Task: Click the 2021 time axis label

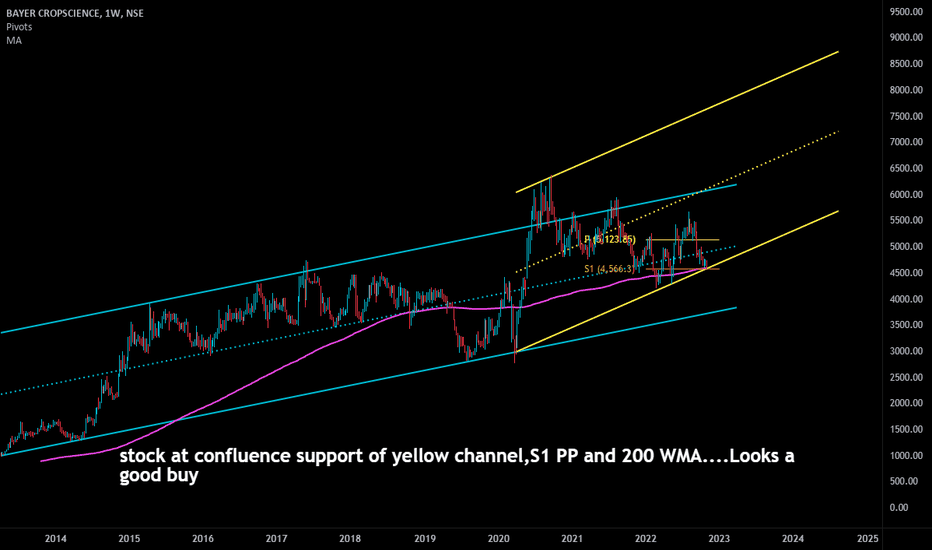Action: point(572,539)
